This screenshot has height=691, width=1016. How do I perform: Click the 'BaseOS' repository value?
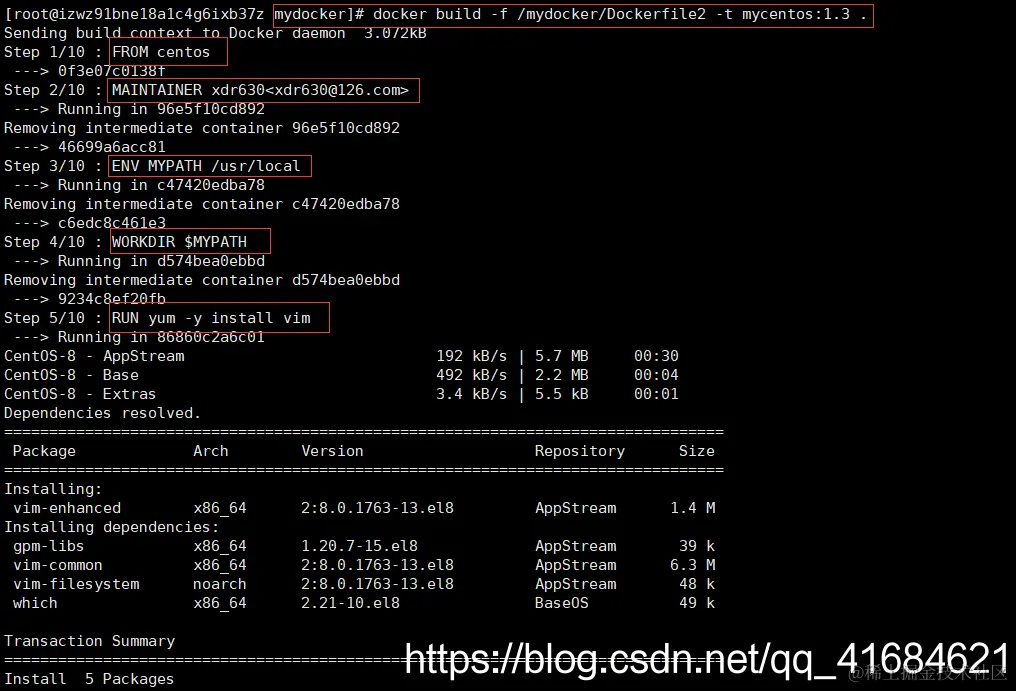coord(561,603)
